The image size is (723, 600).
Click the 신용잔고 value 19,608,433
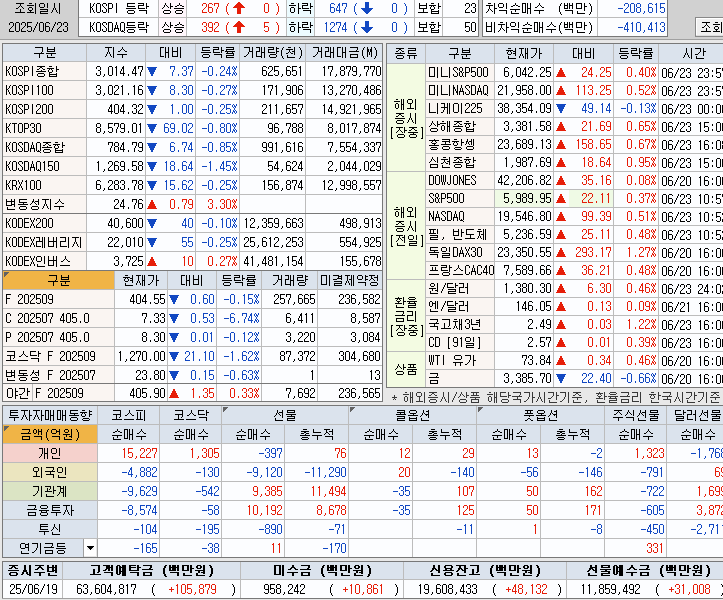447,589
